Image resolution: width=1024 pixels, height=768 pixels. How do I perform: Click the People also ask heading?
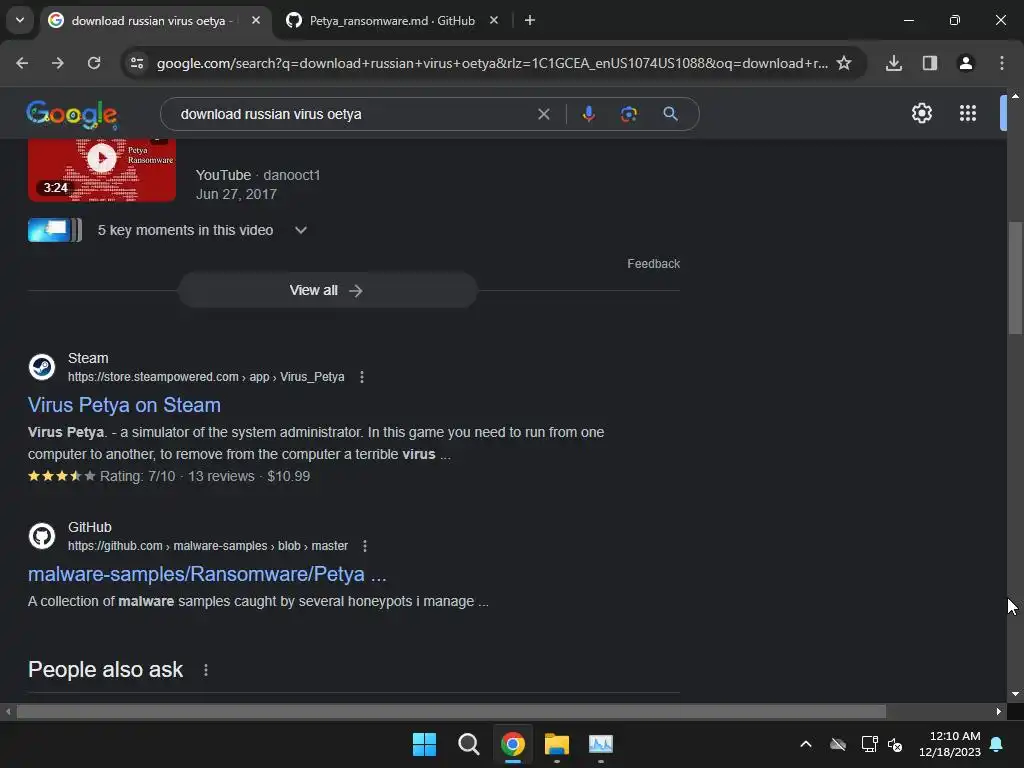[x=105, y=670]
